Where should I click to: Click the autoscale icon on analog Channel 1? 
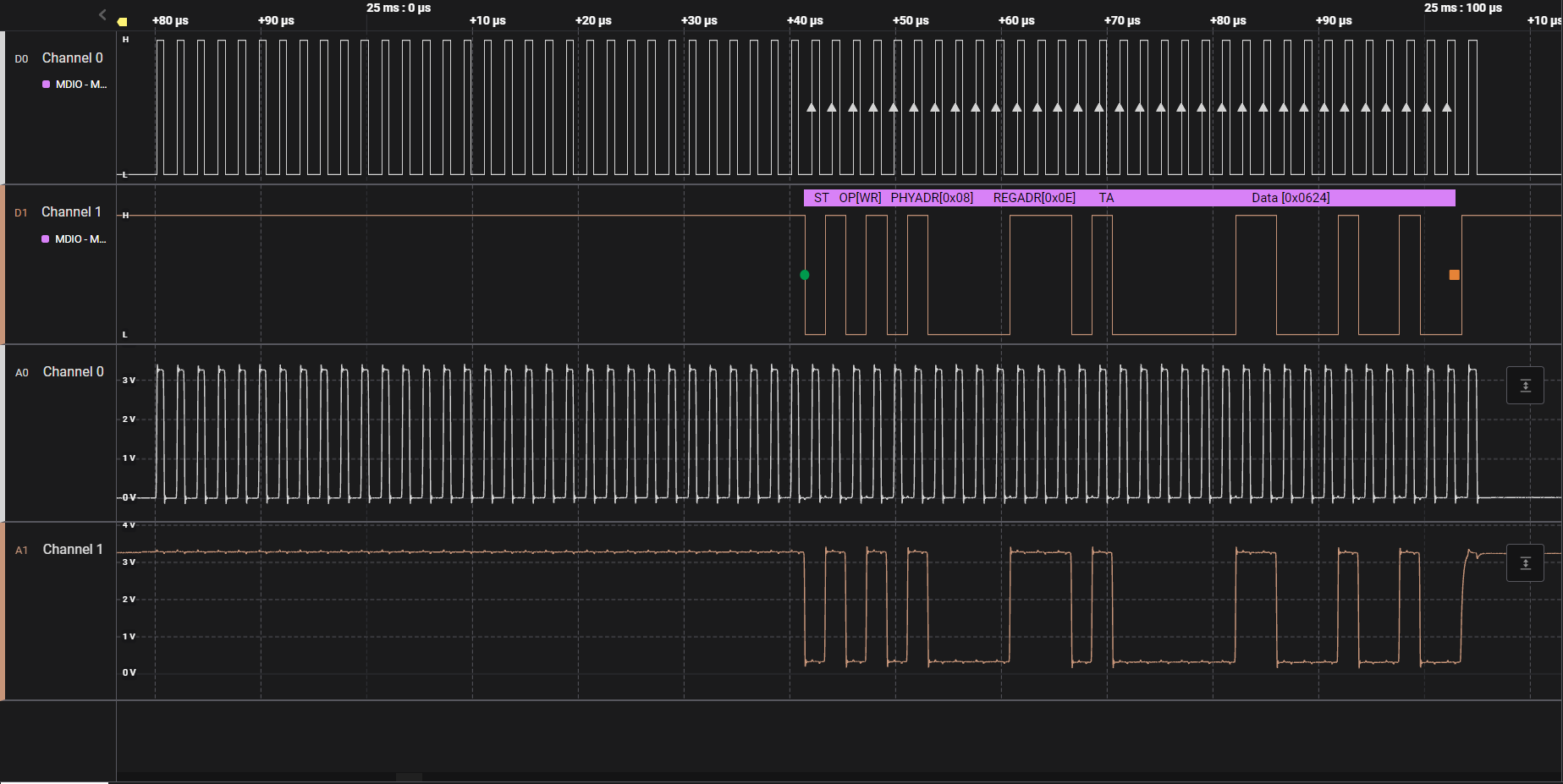(1525, 563)
